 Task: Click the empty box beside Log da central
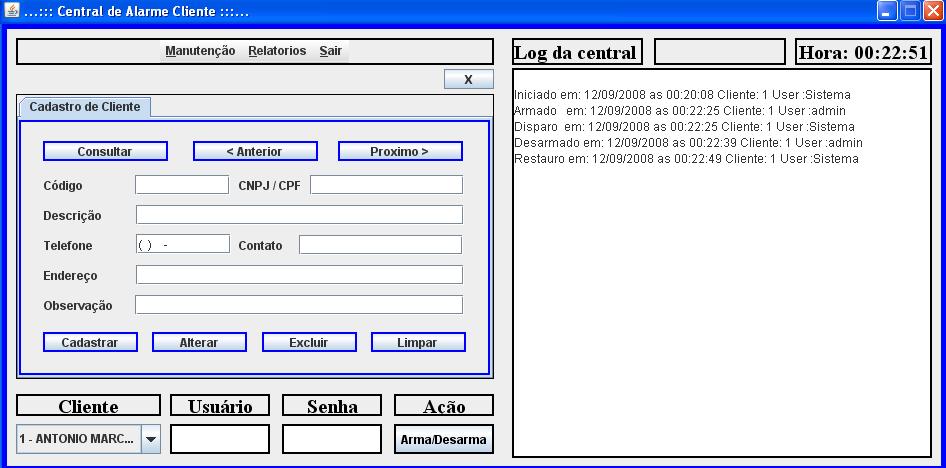click(x=720, y=52)
